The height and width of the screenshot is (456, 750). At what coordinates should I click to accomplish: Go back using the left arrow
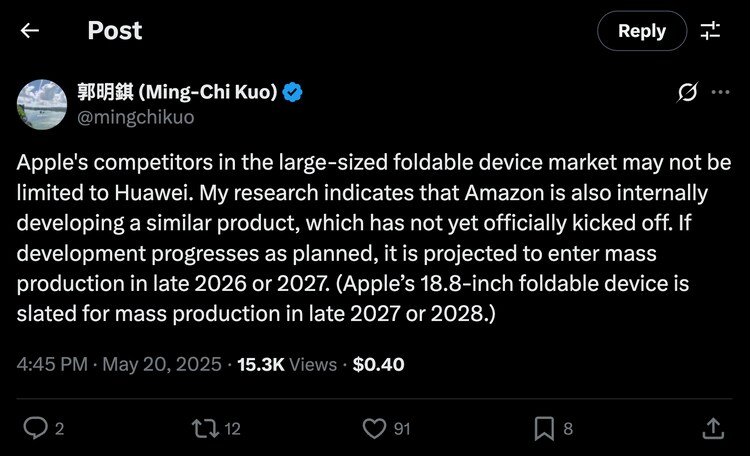tap(30, 31)
